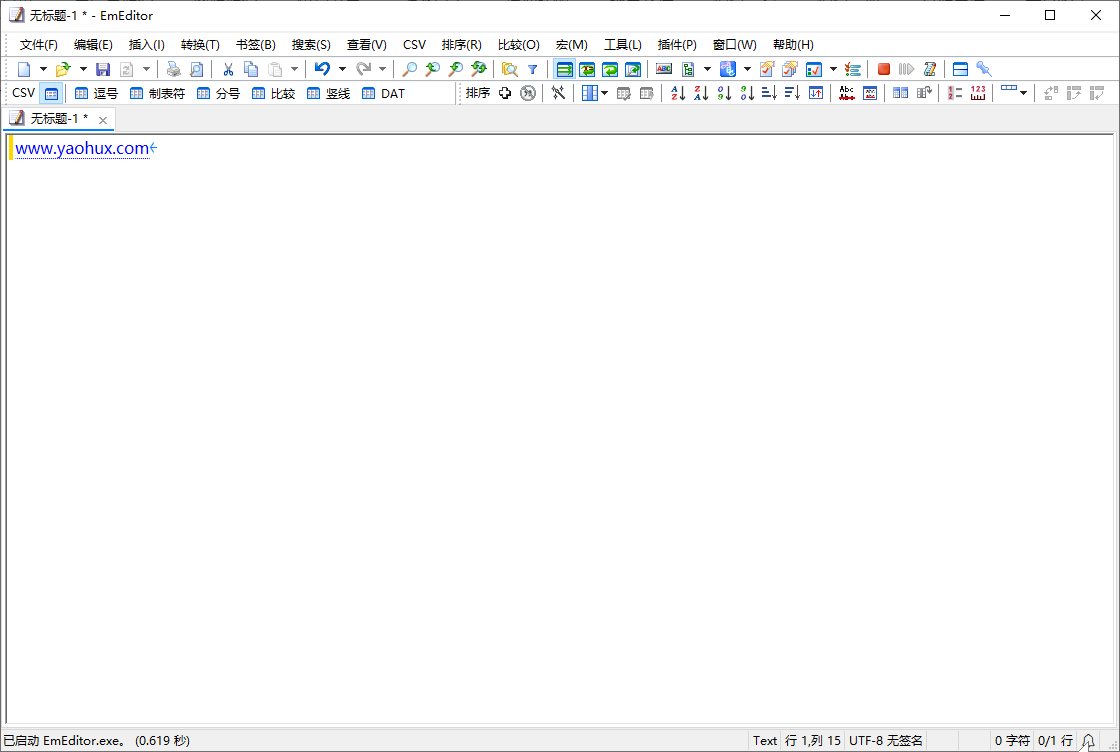
Task: Sort A to Z ascending icon
Action: point(677,93)
